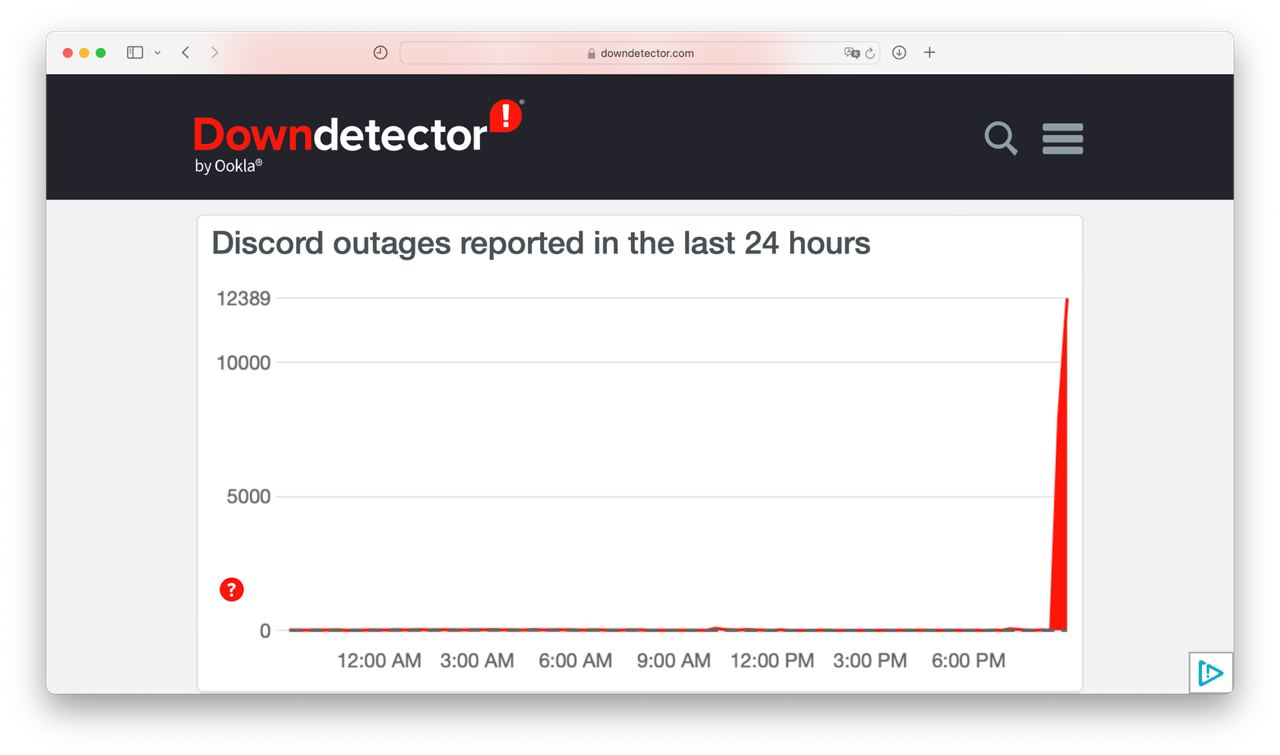Click the translate page icon
1280x755 pixels.
coord(851,53)
